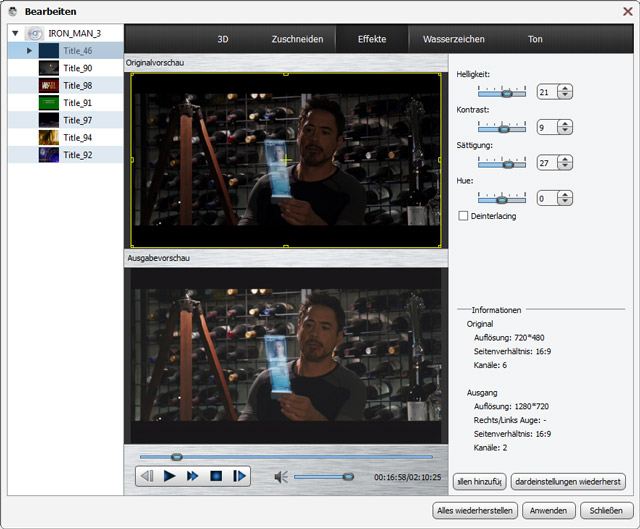
Task: Open the Wasserzeichen tab
Action: point(453,39)
